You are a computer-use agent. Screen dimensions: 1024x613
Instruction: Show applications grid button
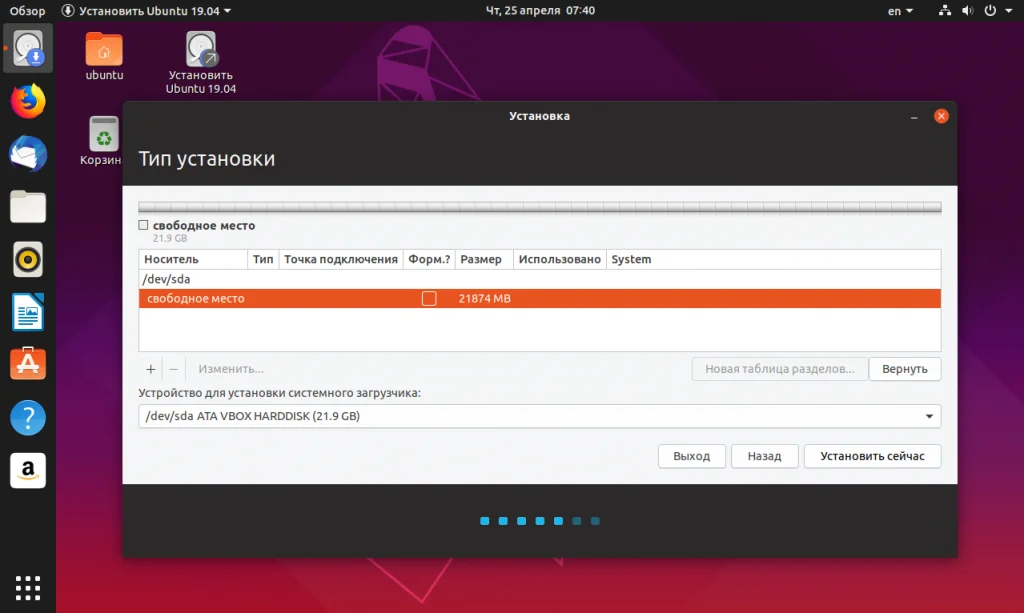tap(28, 588)
